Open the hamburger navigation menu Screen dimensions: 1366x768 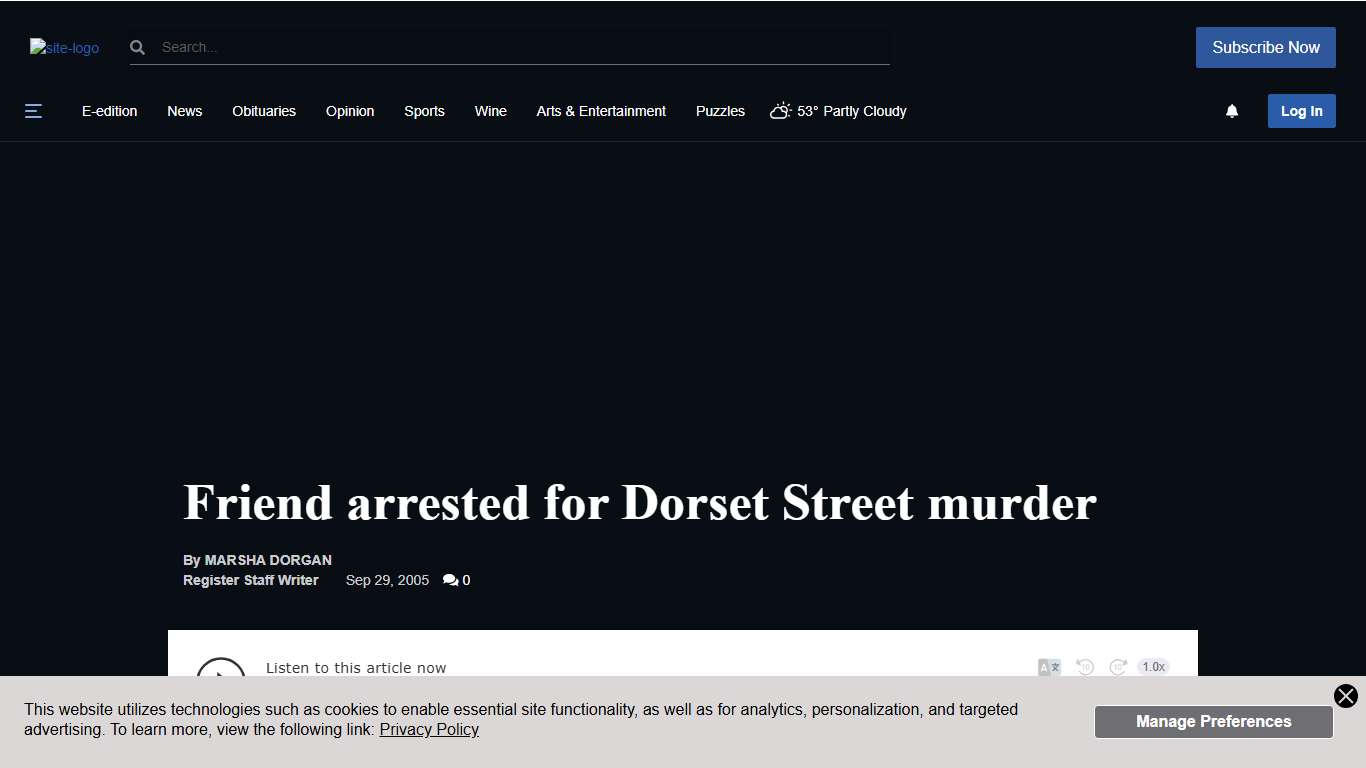tap(33, 111)
